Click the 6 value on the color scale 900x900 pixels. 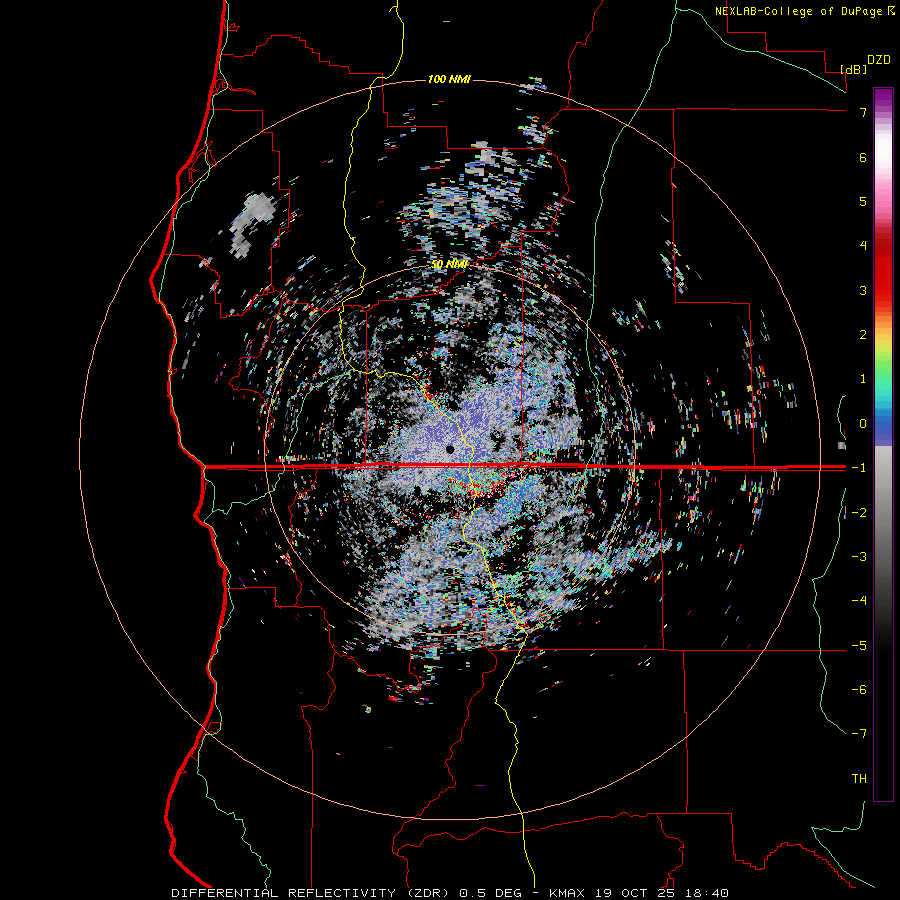click(863, 157)
